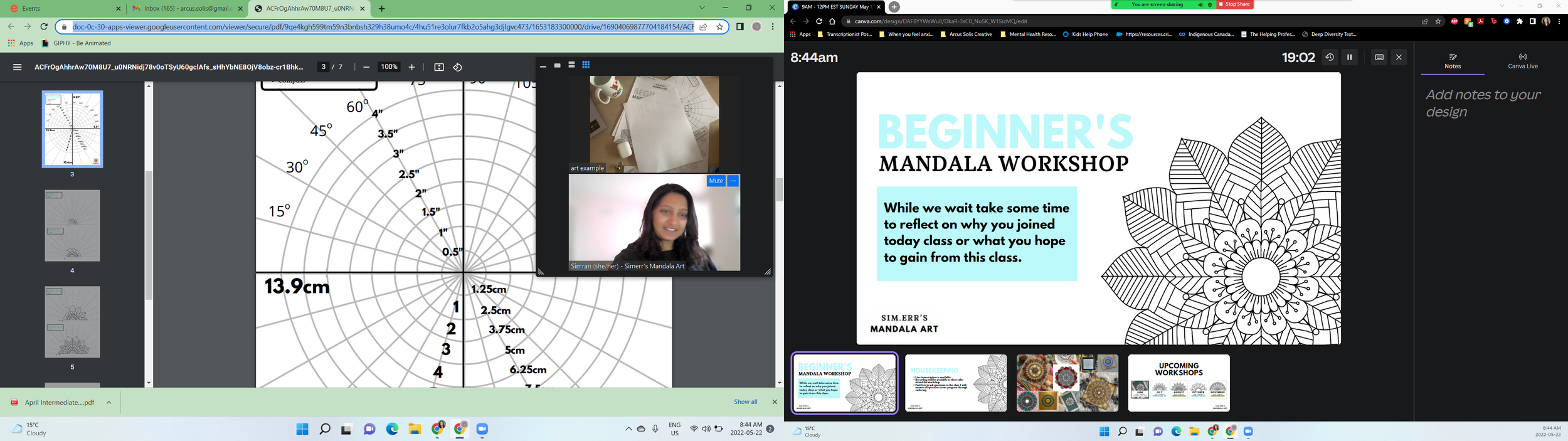Click the home button in Canva Chrome window
The height and width of the screenshot is (441, 1568).
[x=832, y=21]
